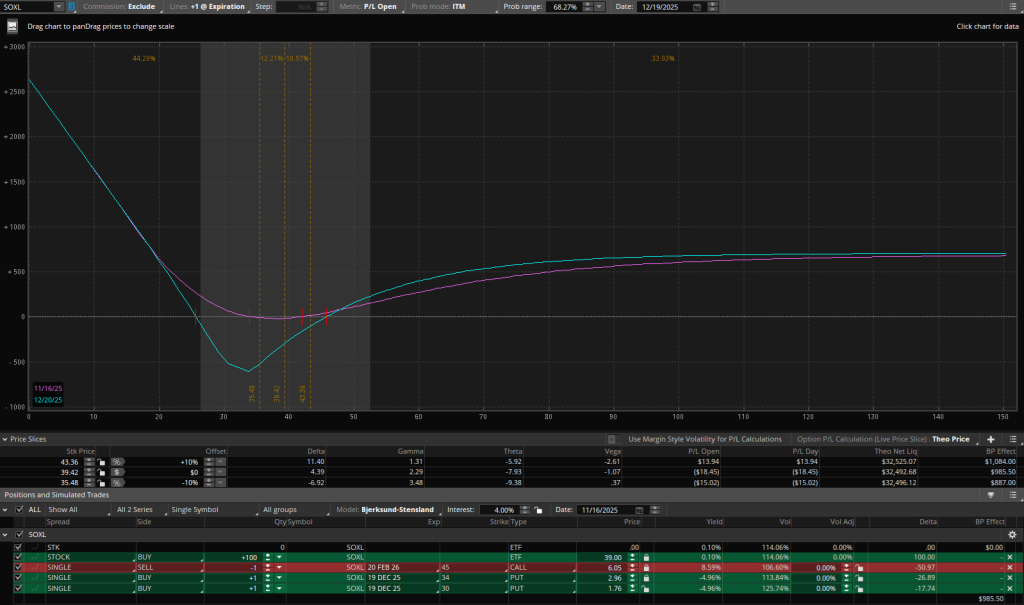Open the calendar next to the 11/16/2025 date

pyautogui.click(x=638, y=510)
